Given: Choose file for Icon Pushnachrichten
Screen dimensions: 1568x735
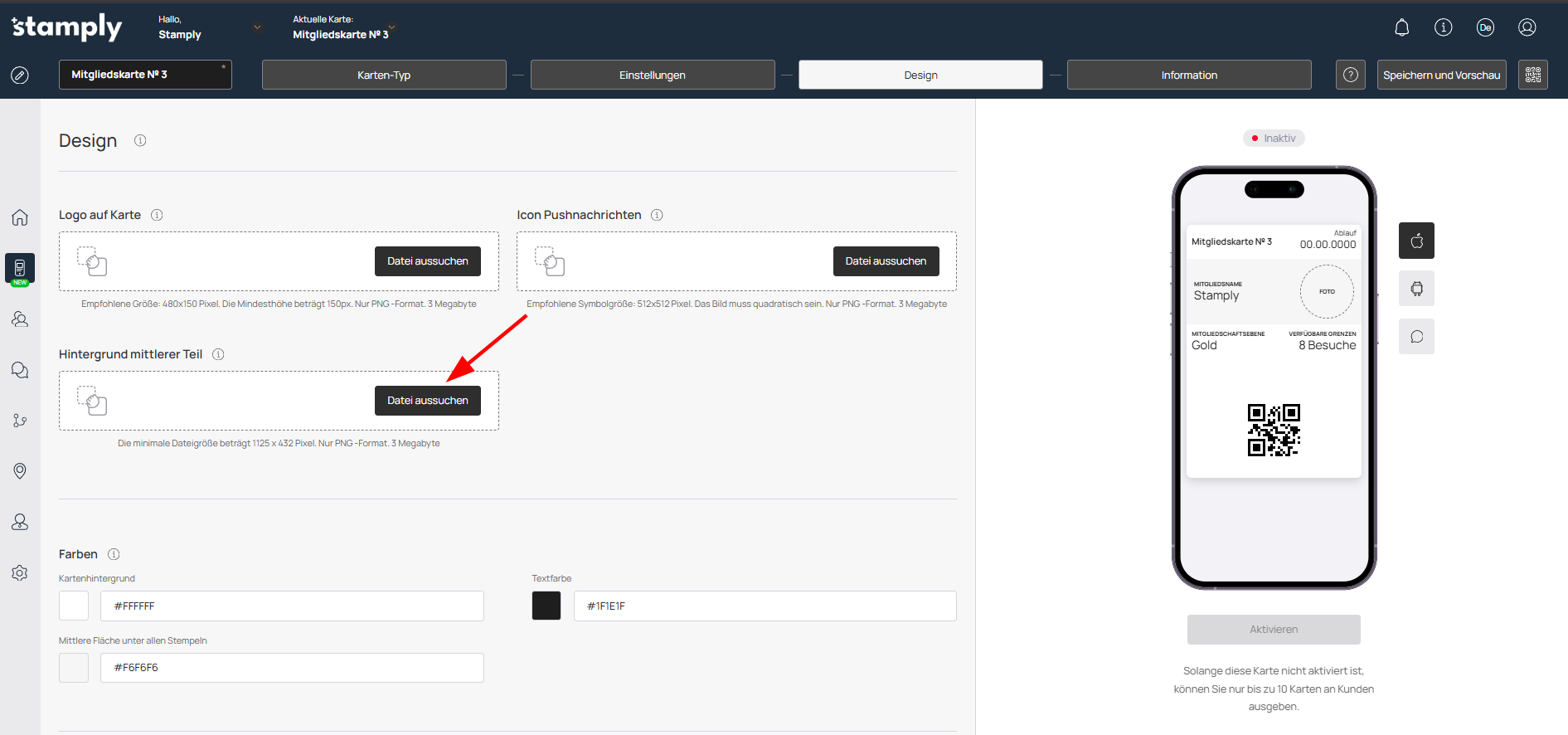Looking at the screenshot, I should pos(886,261).
